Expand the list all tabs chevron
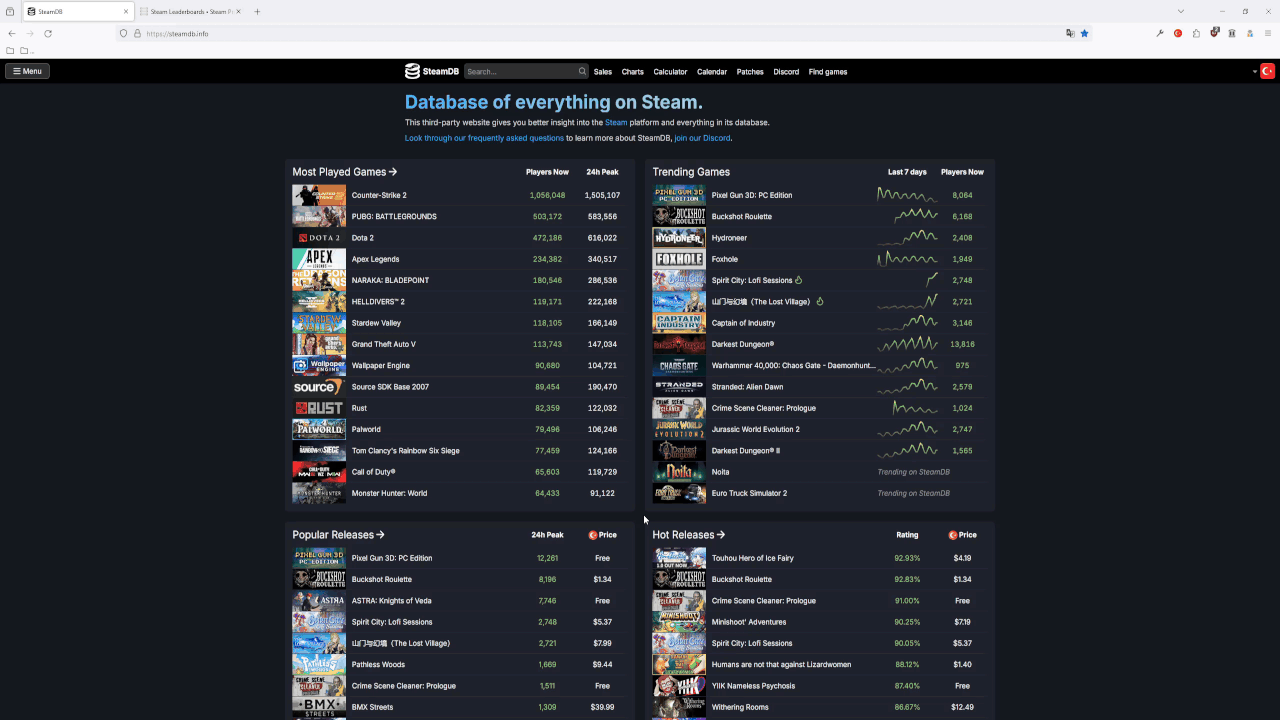The width and height of the screenshot is (1280, 720). [1181, 12]
